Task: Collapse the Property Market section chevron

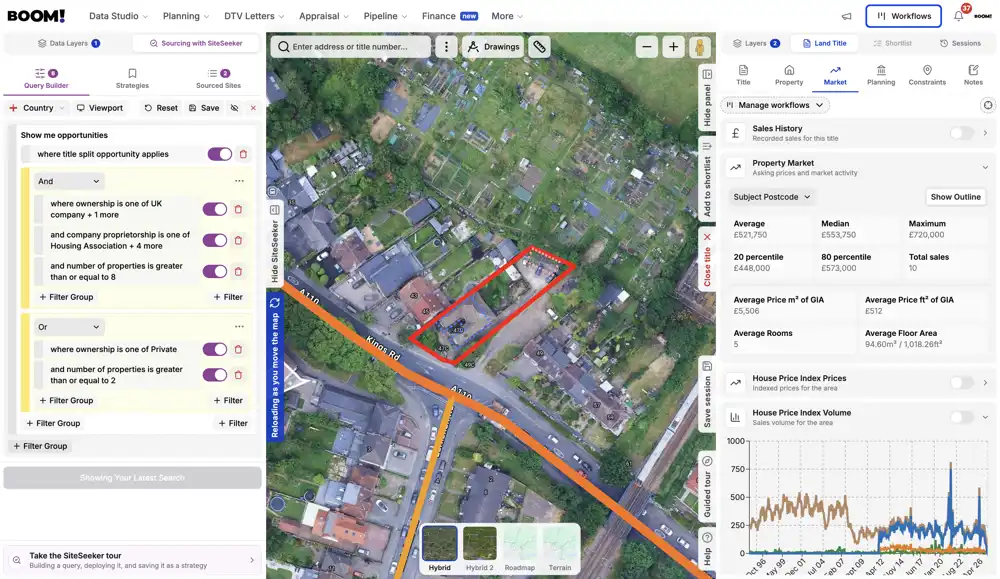Action: tap(985, 168)
